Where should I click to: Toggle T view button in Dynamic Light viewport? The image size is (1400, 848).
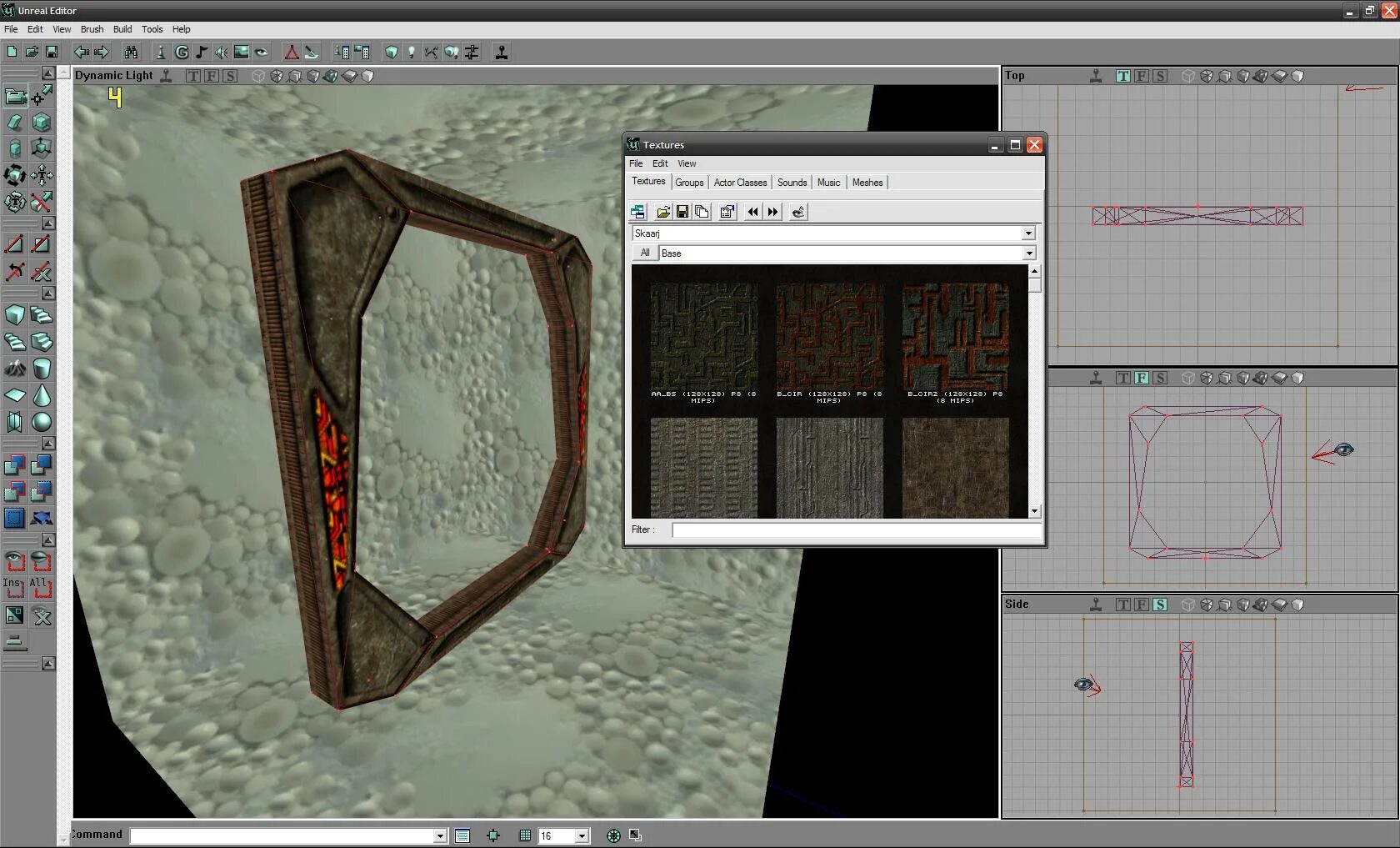(193, 76)
